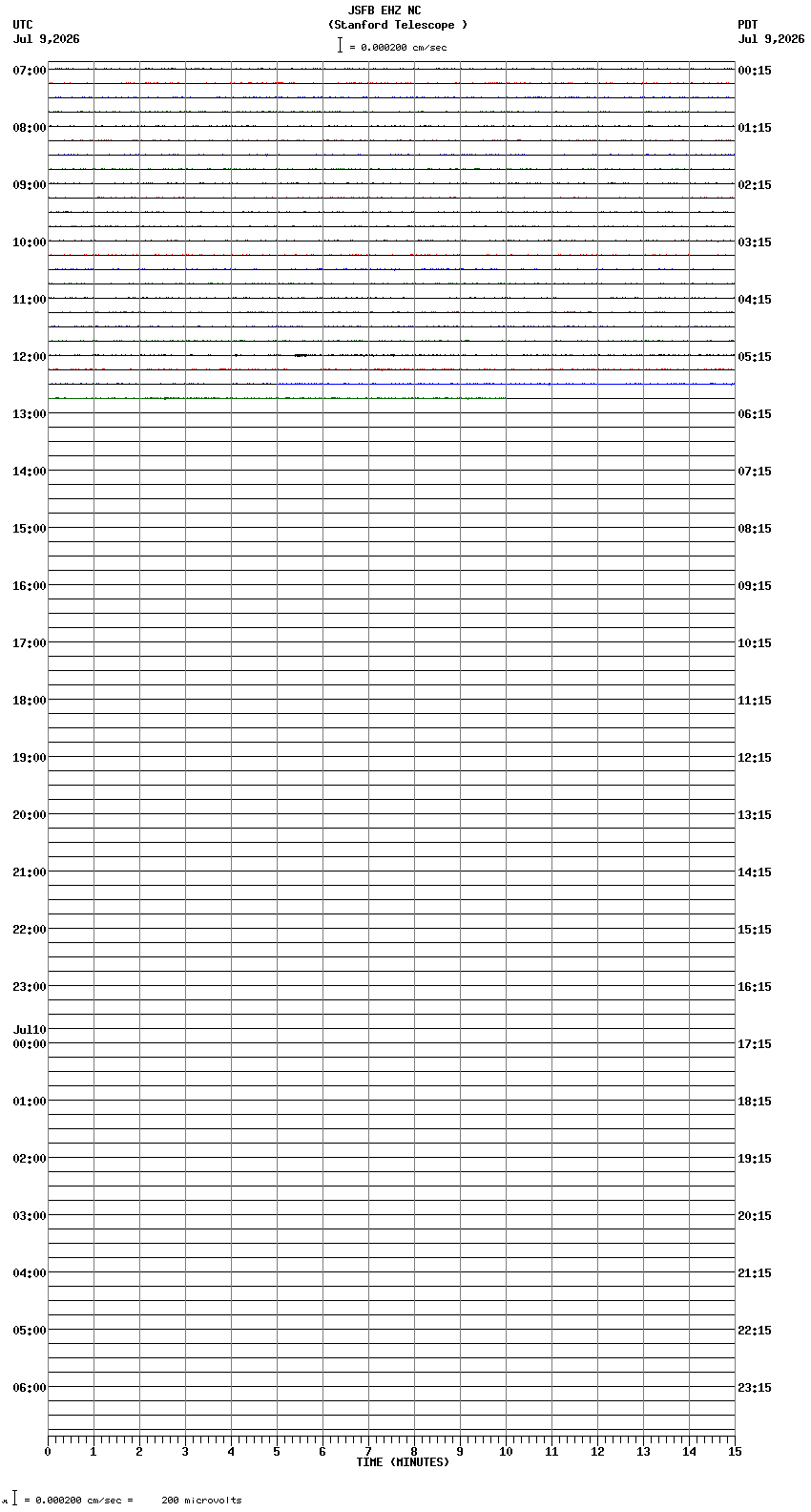Click the '23:15' PDT row label
The image size is (811, 1512).
(755, 1388)
